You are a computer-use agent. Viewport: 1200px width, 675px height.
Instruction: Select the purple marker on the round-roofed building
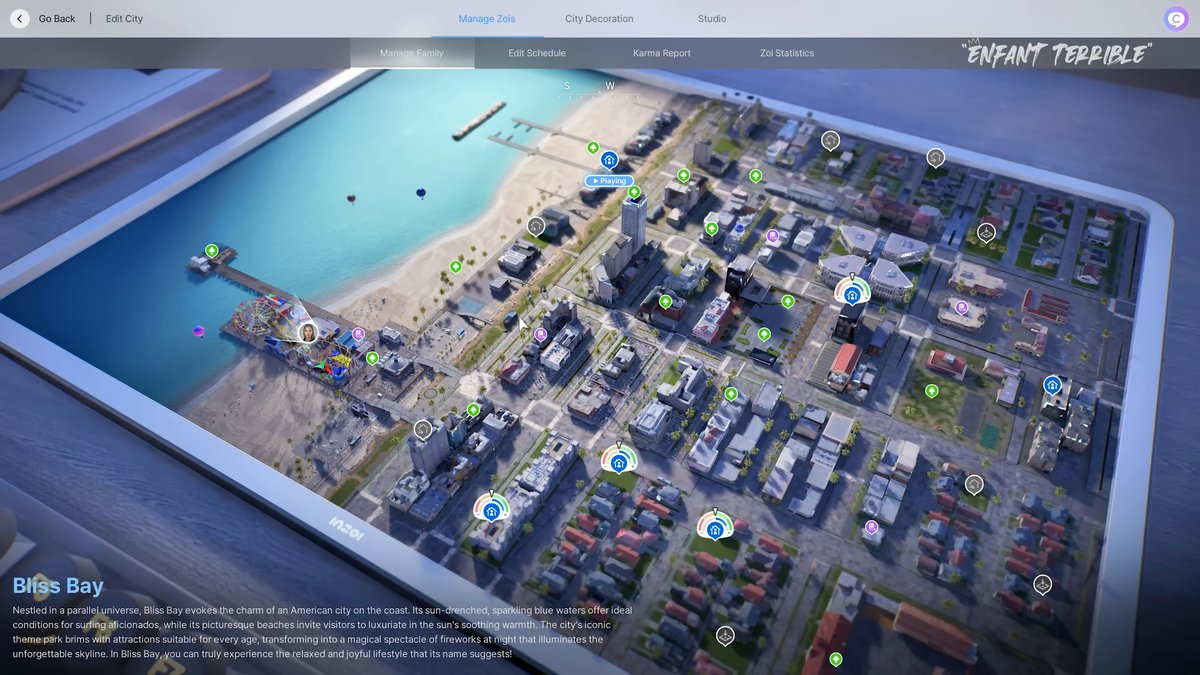click(961, 307)
